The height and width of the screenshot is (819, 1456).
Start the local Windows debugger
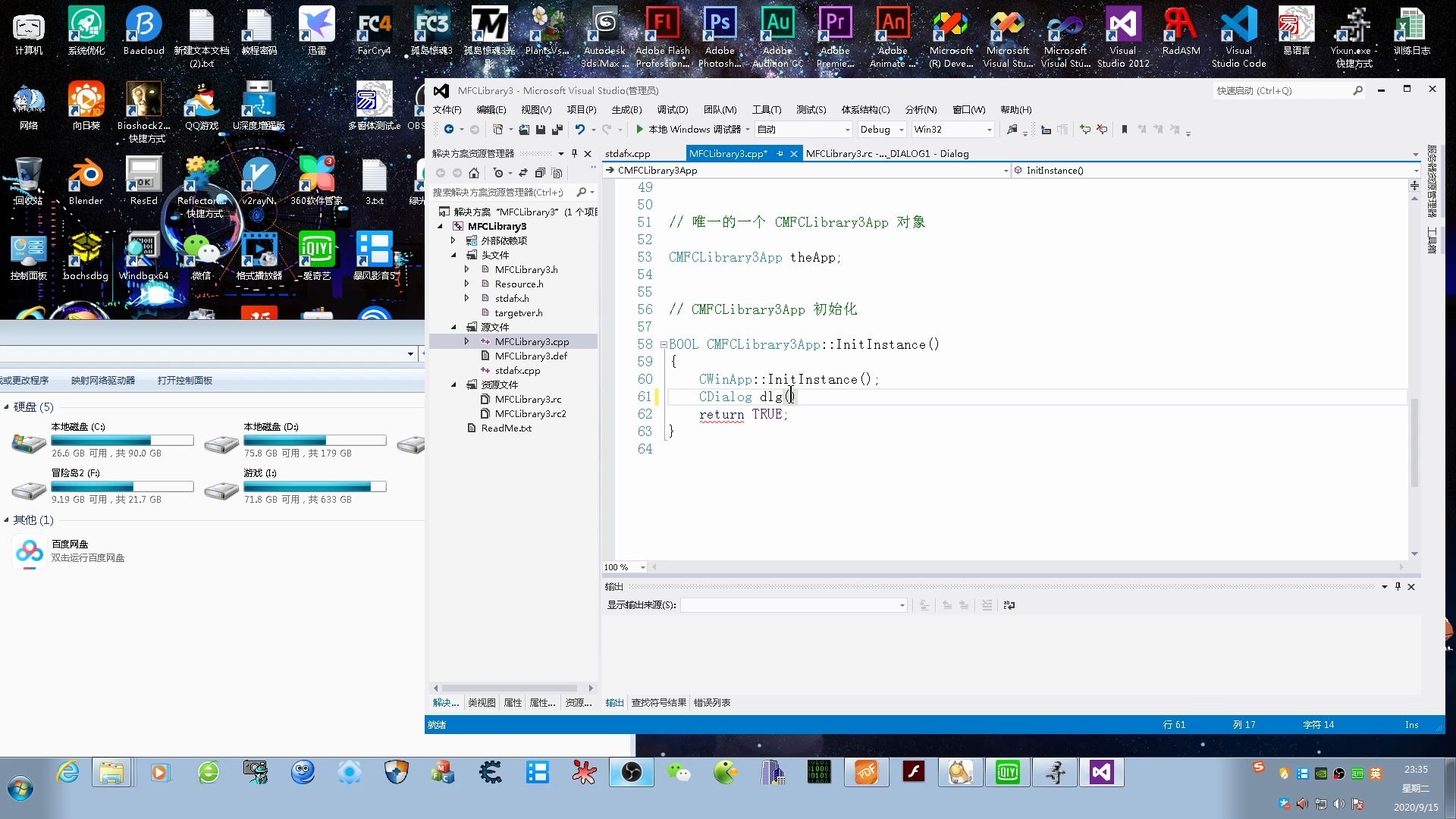click(x=639, y=130)
